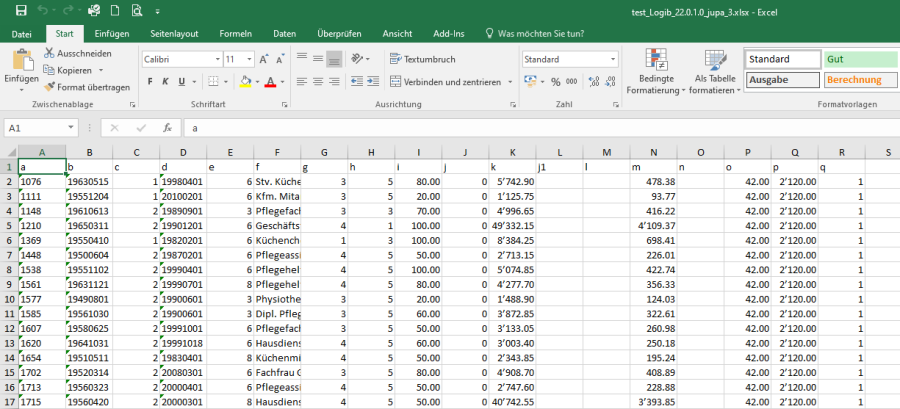
Task: Copy the selection with Kopieren
Action: coord(68,70)
